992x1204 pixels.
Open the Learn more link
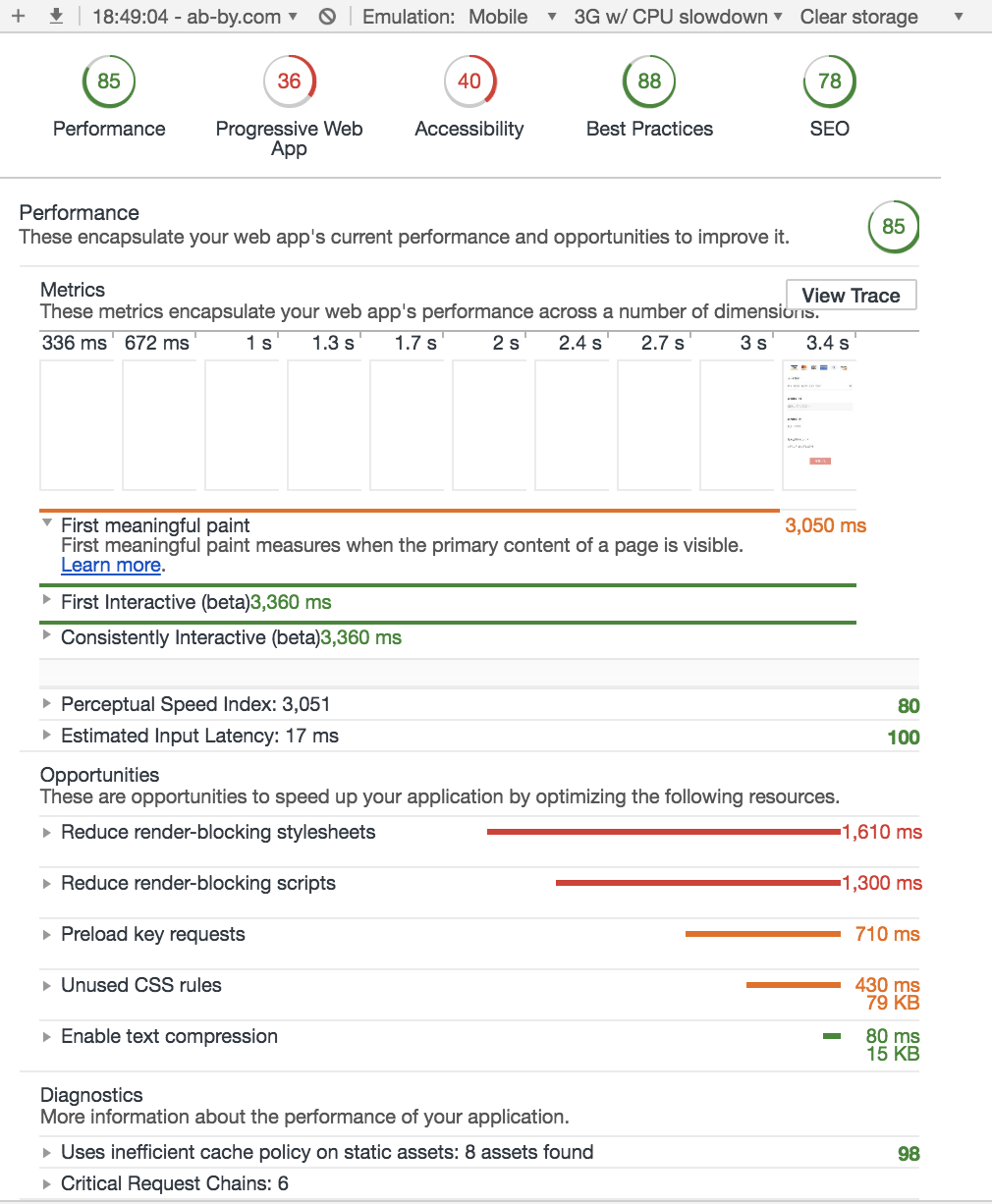tap(111, 566)
